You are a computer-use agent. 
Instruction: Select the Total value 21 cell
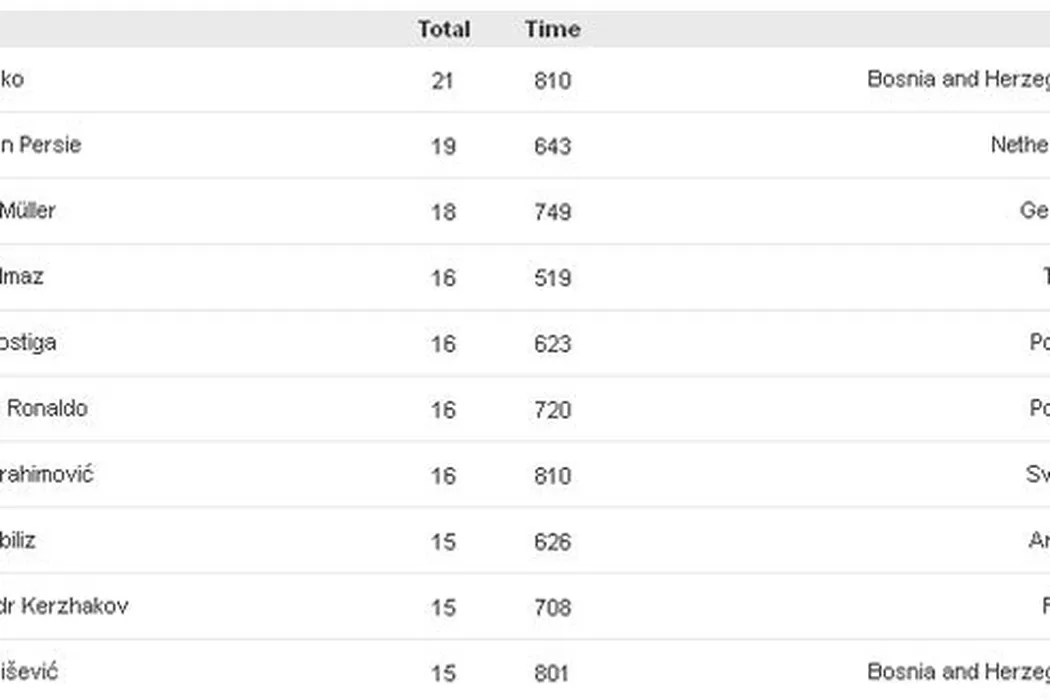[x=443, y=80]
